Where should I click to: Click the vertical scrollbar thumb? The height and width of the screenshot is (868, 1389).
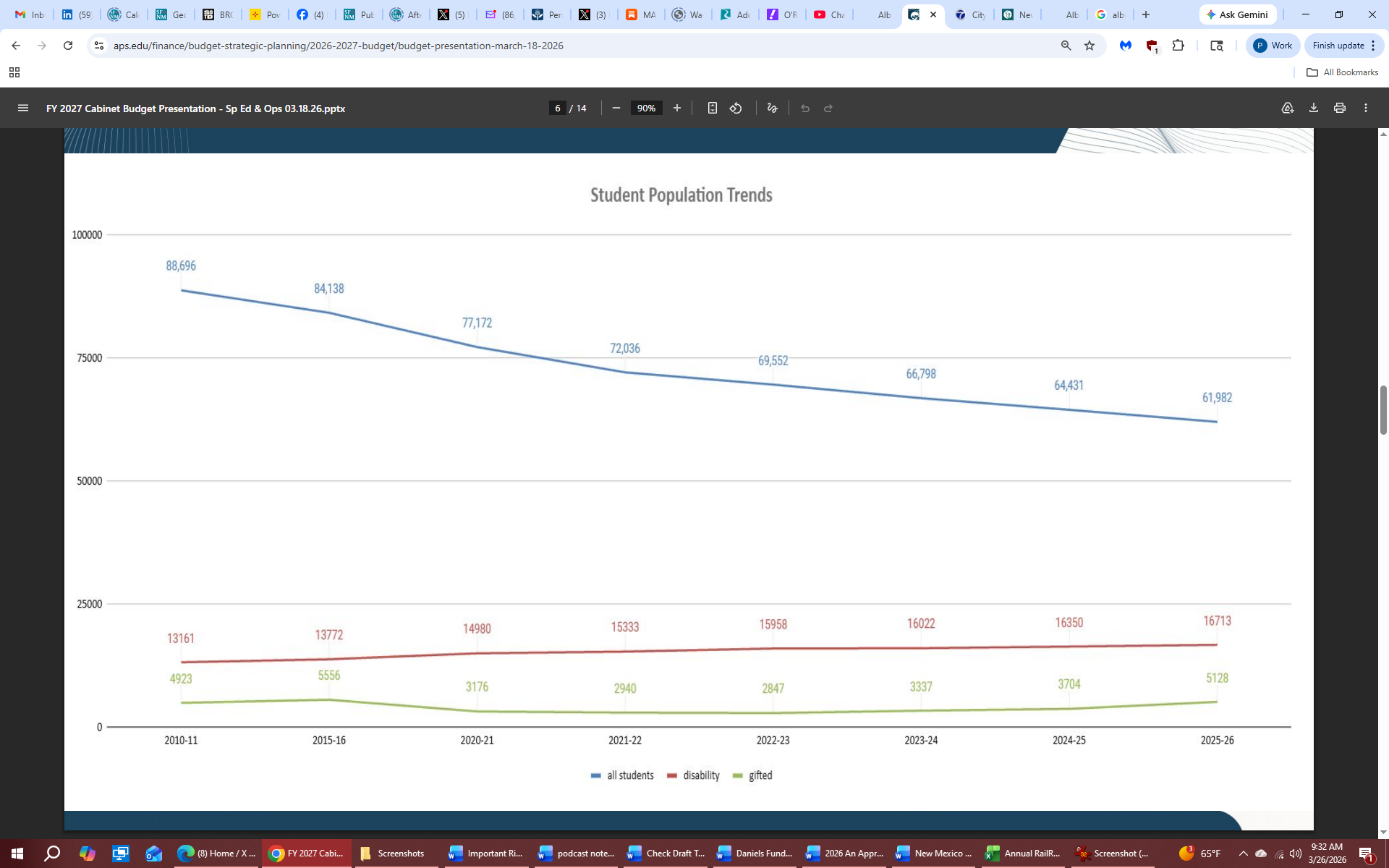click(1383, 409)
